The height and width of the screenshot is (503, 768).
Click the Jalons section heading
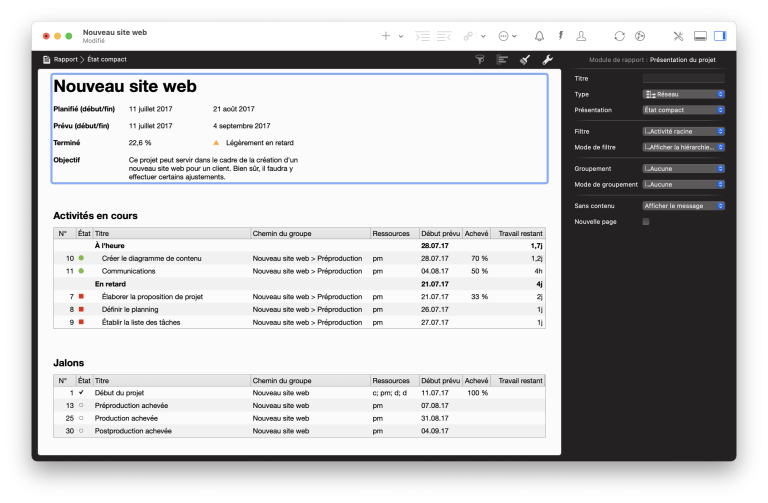pos(69,363)
